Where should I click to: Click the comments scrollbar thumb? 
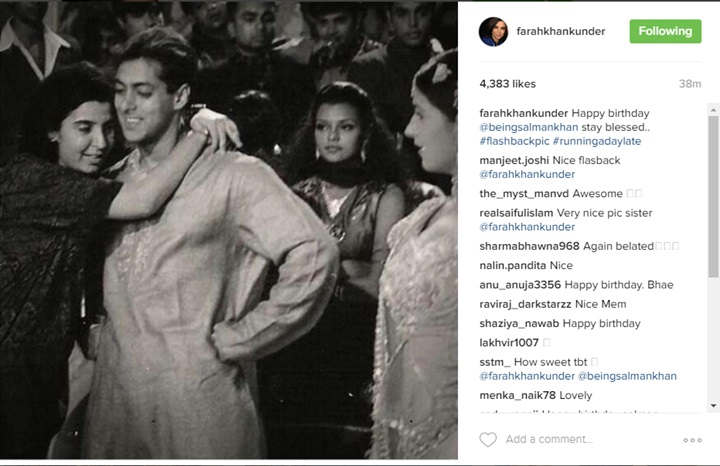[713, 197]
